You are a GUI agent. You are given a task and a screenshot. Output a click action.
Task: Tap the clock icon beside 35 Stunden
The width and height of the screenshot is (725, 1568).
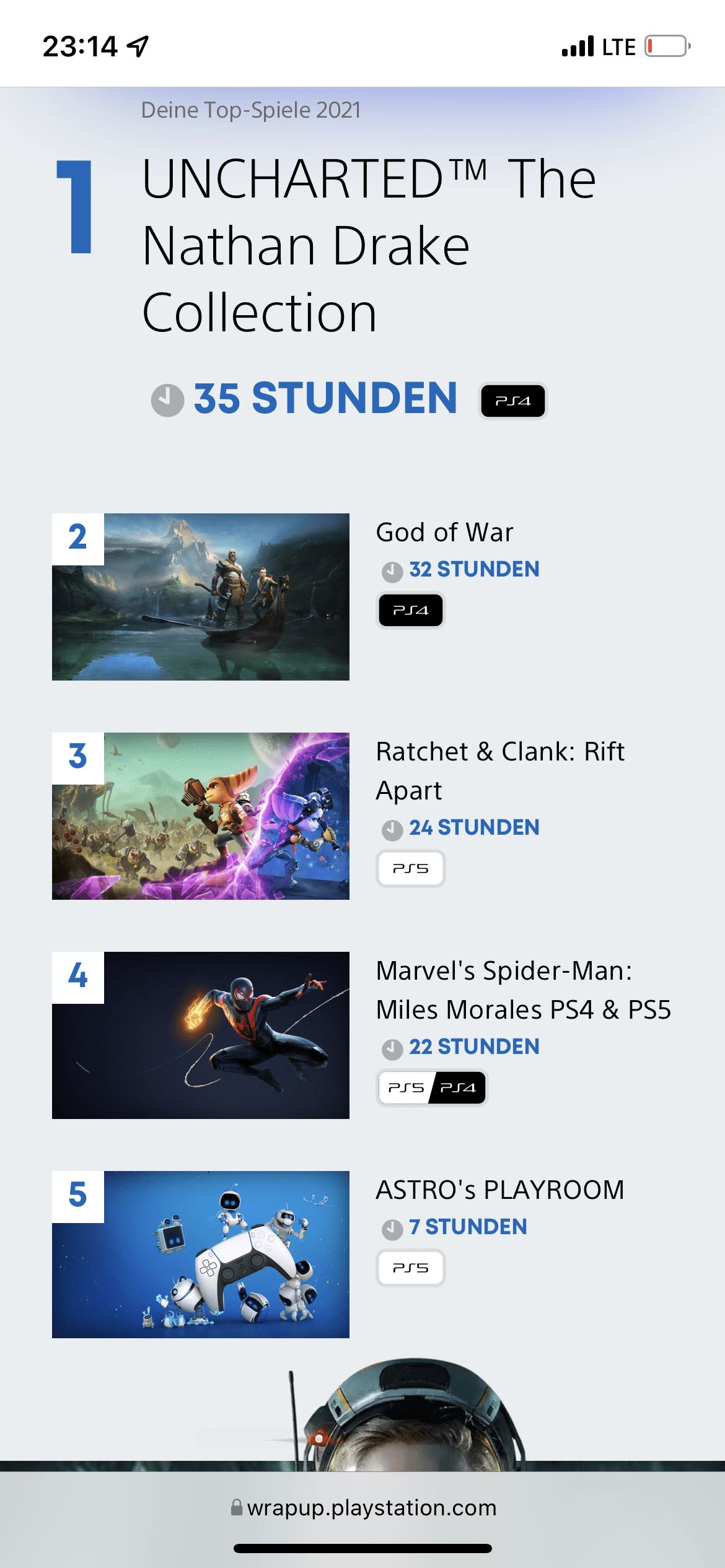click(x=167, y=400)
